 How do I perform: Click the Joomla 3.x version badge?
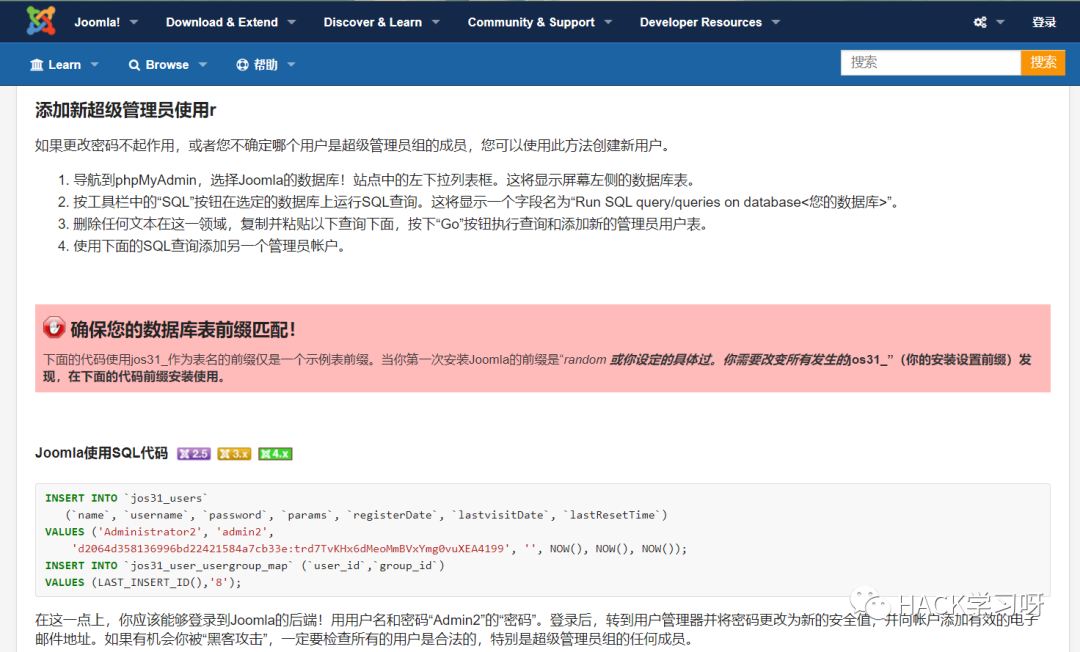(234, 454)
